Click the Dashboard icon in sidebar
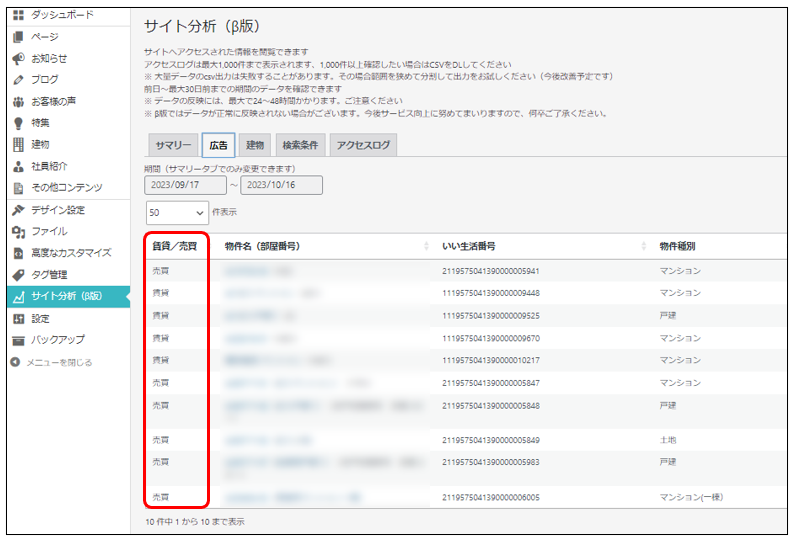 click(17, 15)
